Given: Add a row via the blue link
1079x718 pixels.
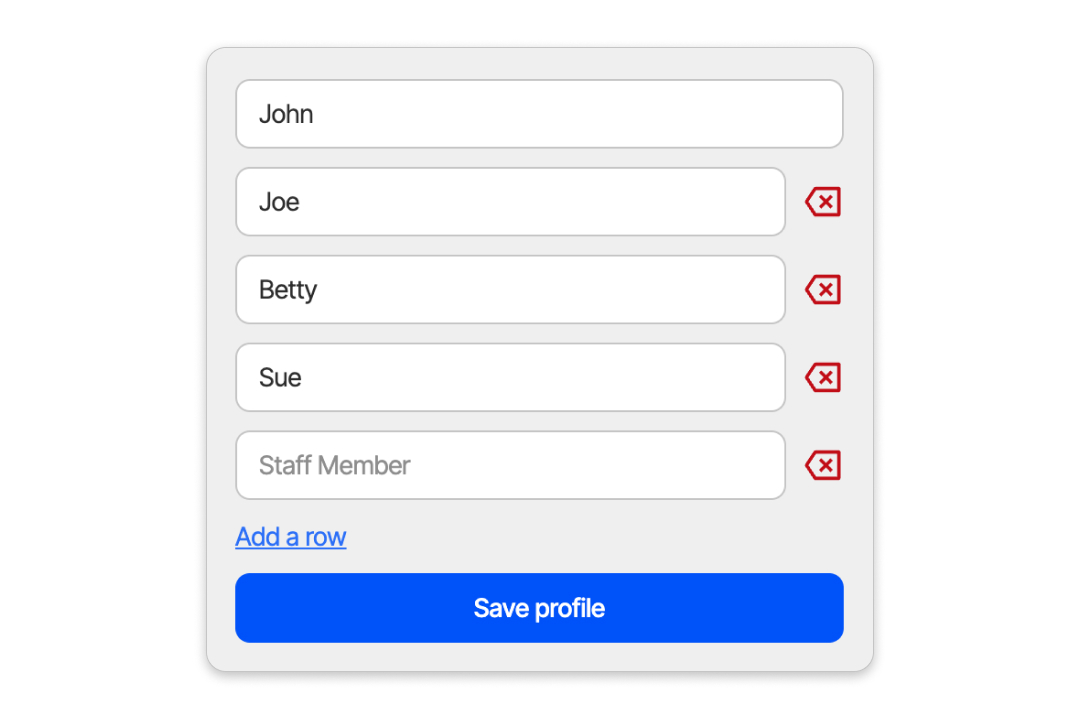Looking at the screenshot, I should (290, 537).
